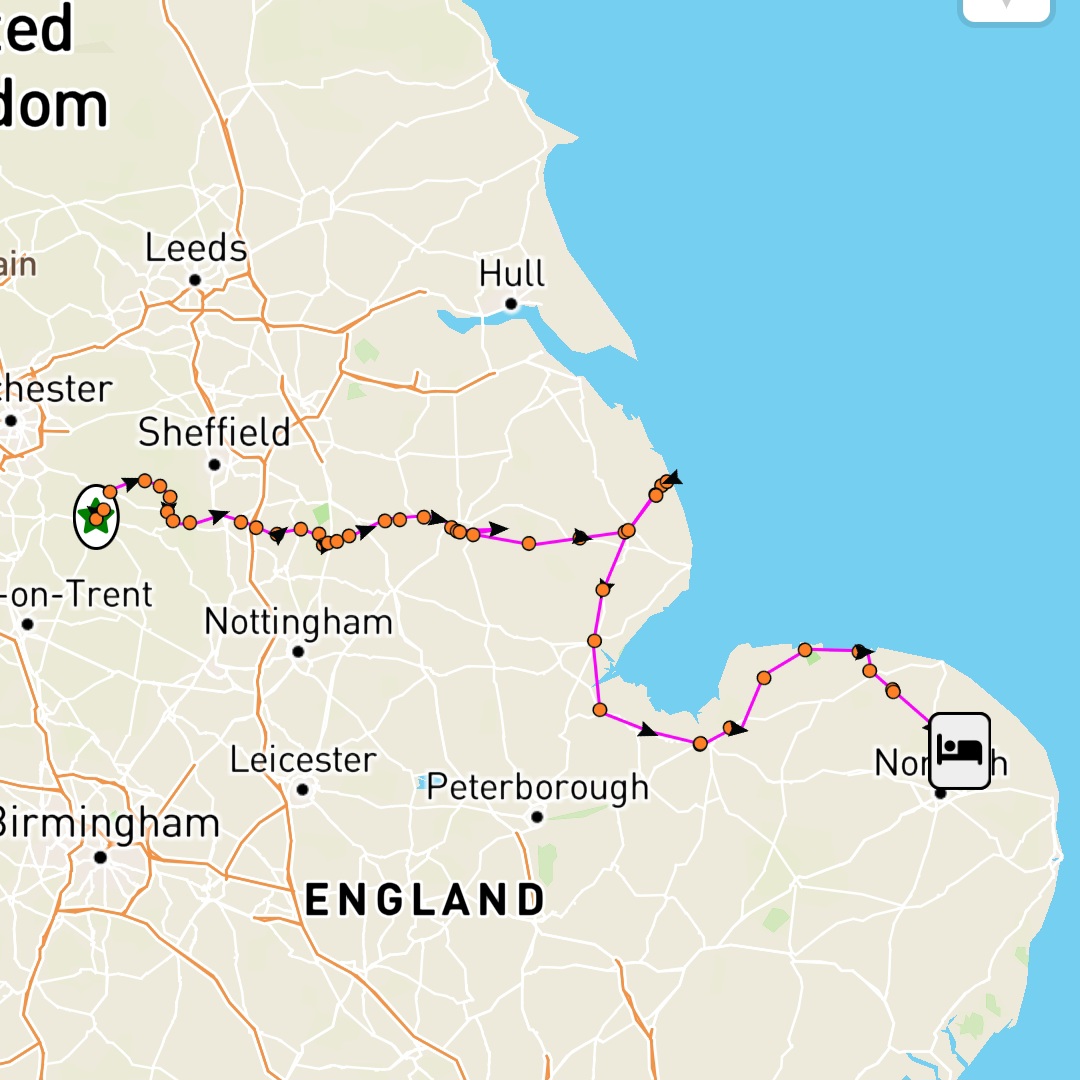
Task: Select the Leeds city label
Action: click(x=196, y=248)
